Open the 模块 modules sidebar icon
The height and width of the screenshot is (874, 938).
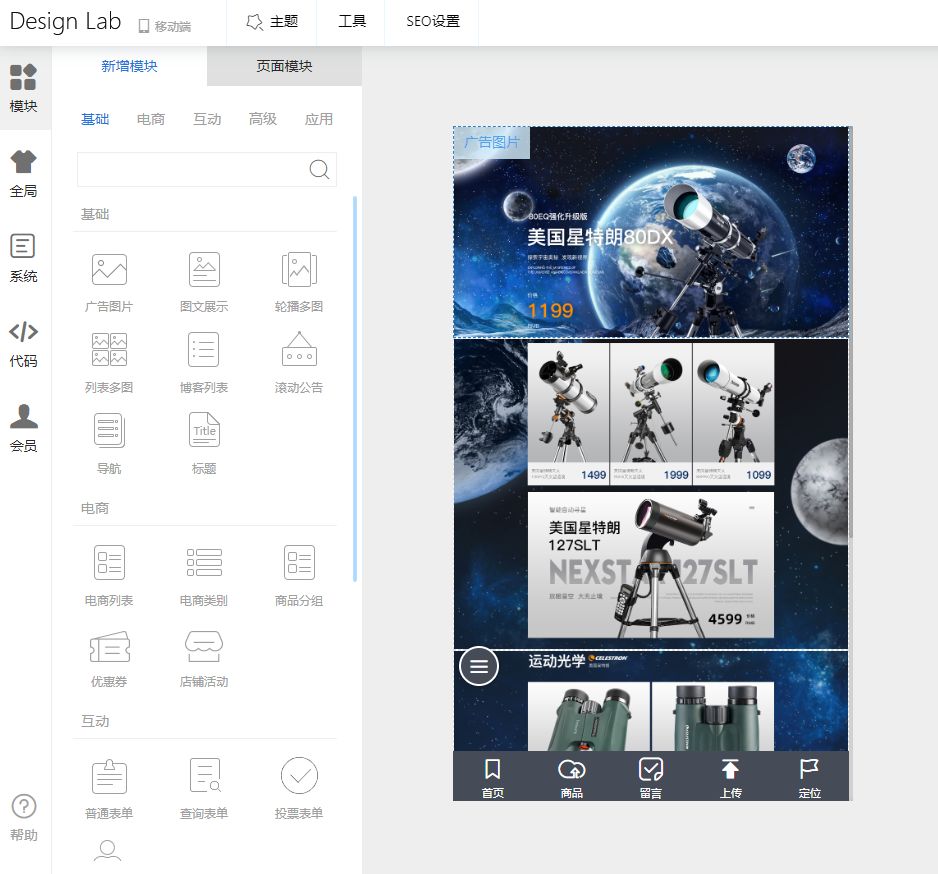pyautogui.click(x=23, y=89)
